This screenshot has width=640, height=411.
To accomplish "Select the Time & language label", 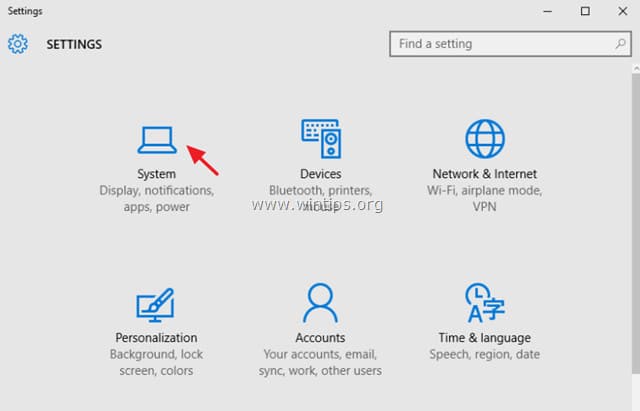I will point(484,338).
